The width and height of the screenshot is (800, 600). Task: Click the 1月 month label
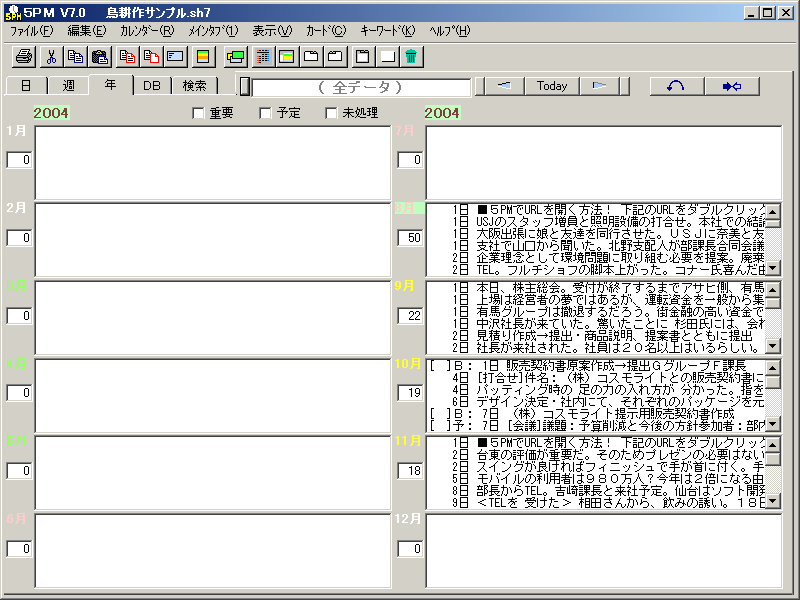tap(16, 131)
